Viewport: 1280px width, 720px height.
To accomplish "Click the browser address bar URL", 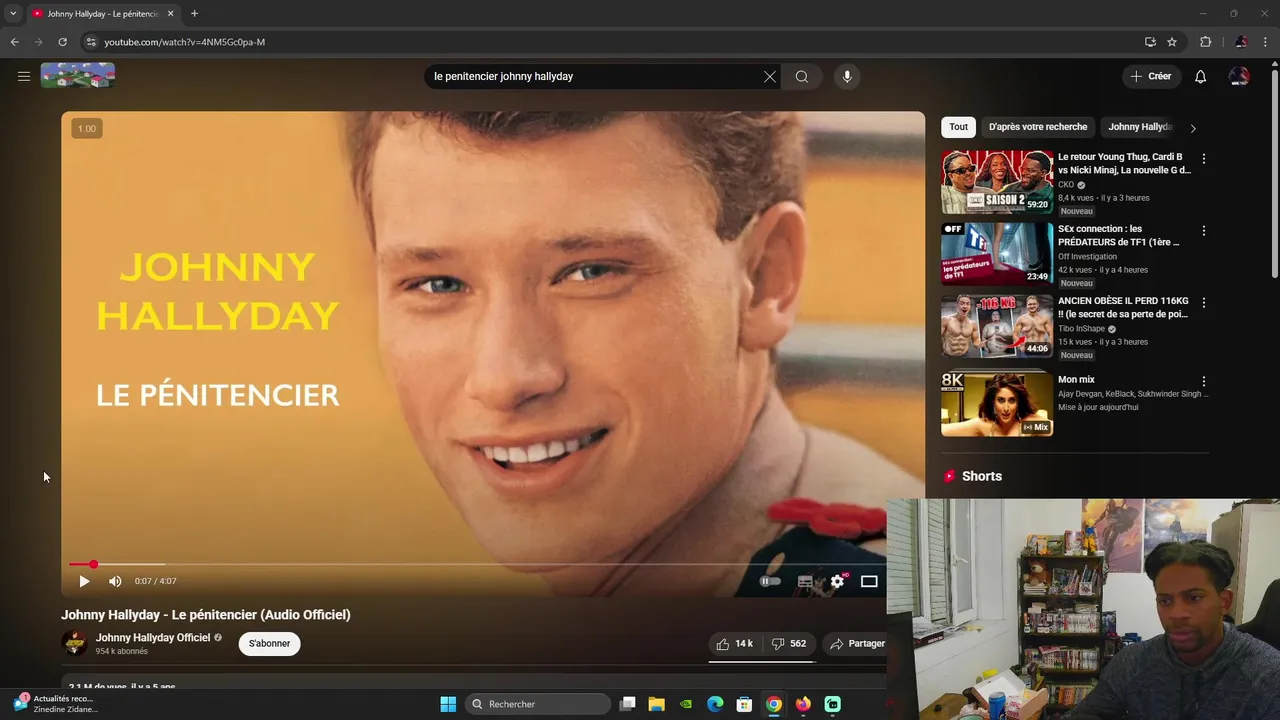I will pos(185,42).
